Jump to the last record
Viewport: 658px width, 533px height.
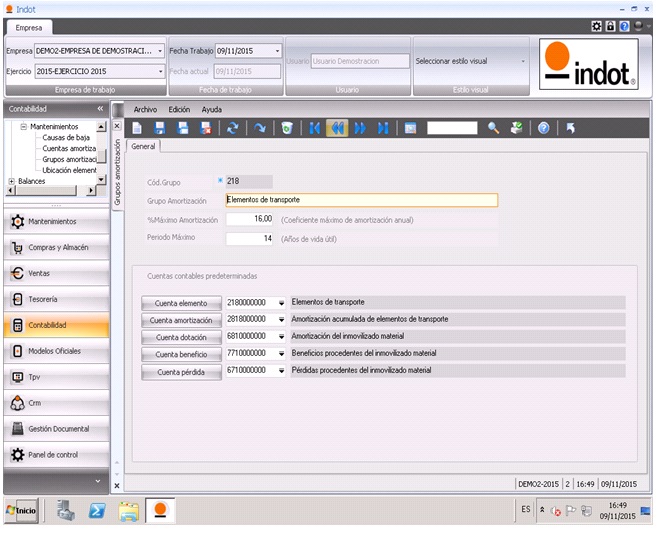[x=383, y=128]
